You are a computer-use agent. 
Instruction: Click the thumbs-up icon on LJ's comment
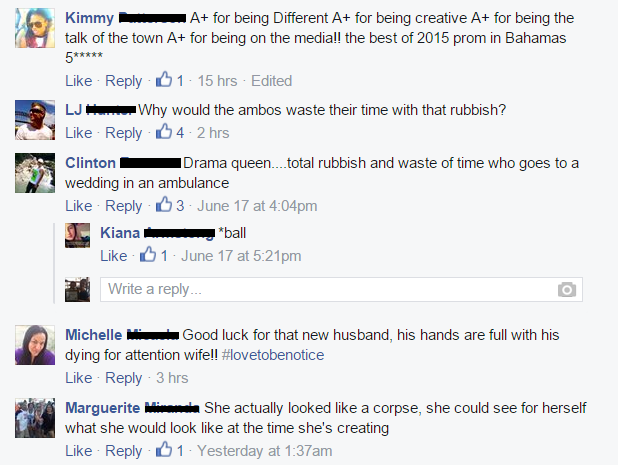165,132
